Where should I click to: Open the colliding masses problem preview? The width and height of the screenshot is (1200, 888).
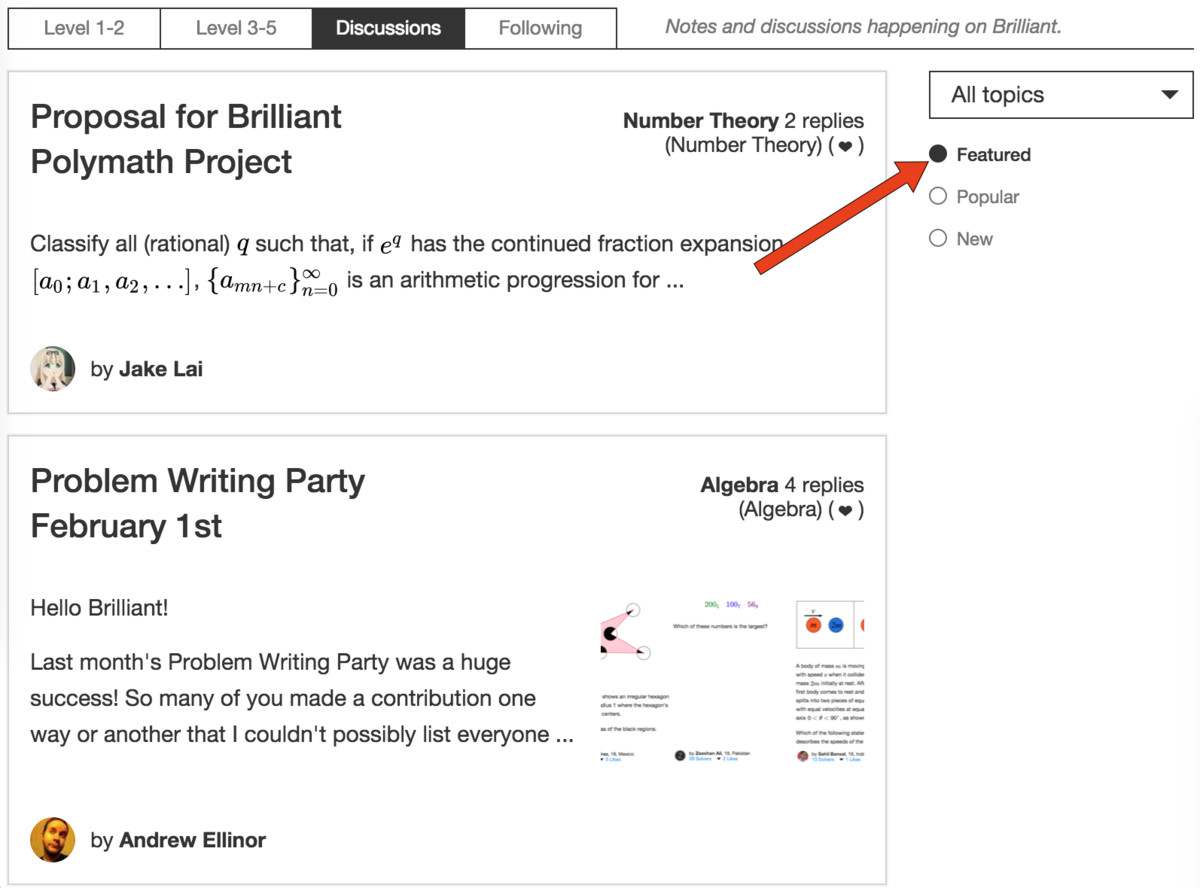(829, 683)
